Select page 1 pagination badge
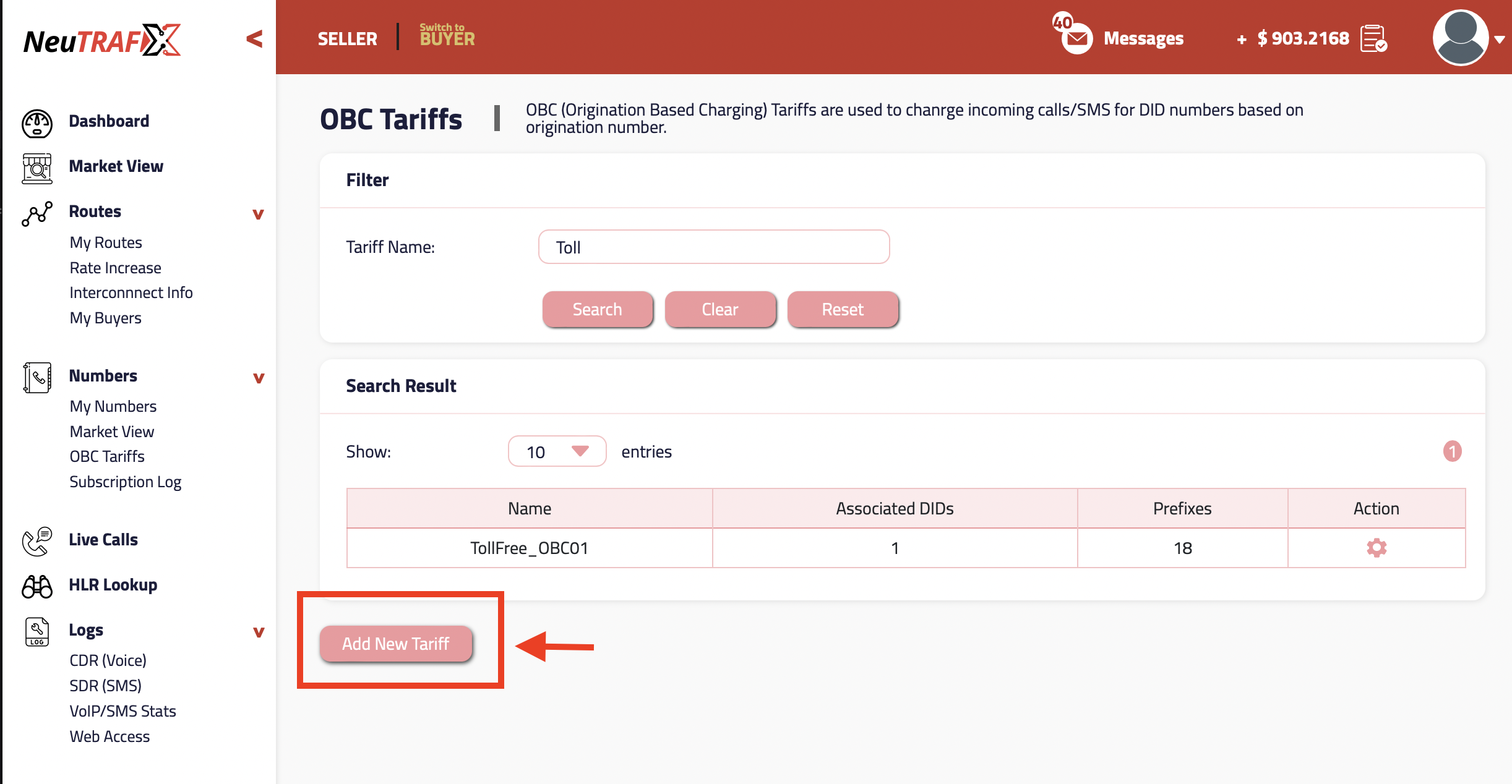The width and height of the screenshot is (1512, 784). (x=1452, y=451)
